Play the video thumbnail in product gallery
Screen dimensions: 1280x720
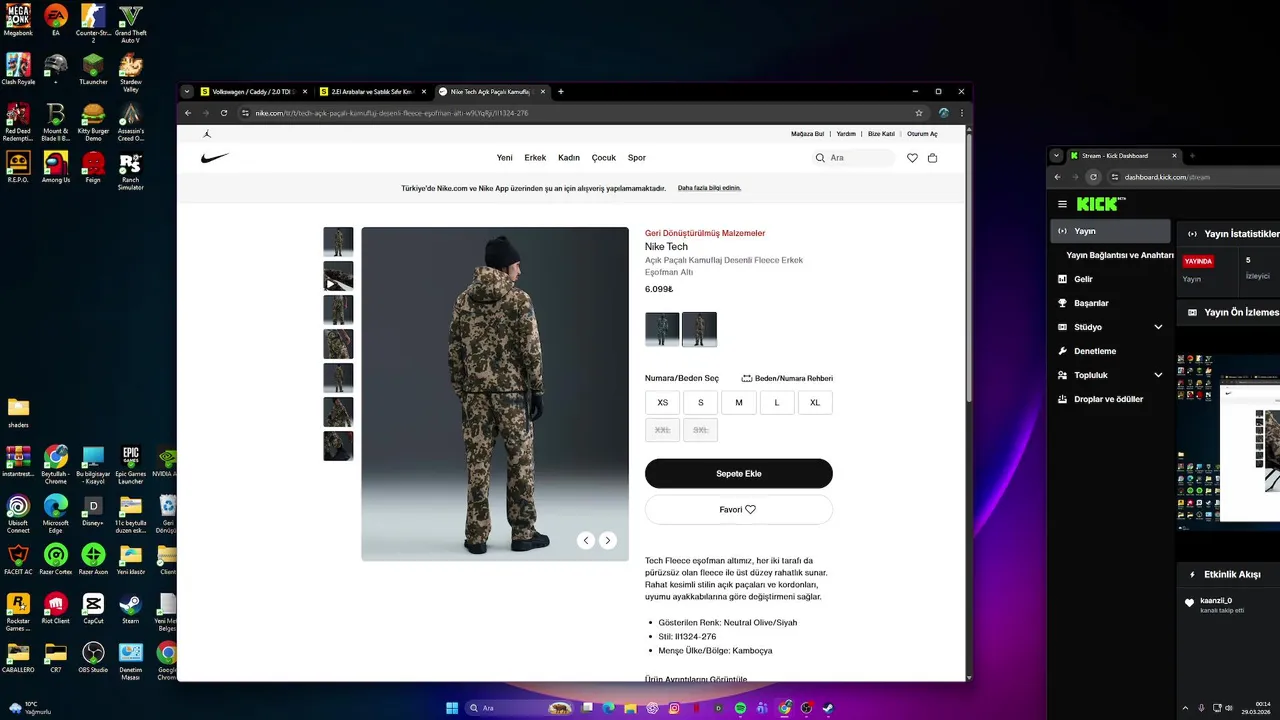pyautogui.click(x=338, y=276)
